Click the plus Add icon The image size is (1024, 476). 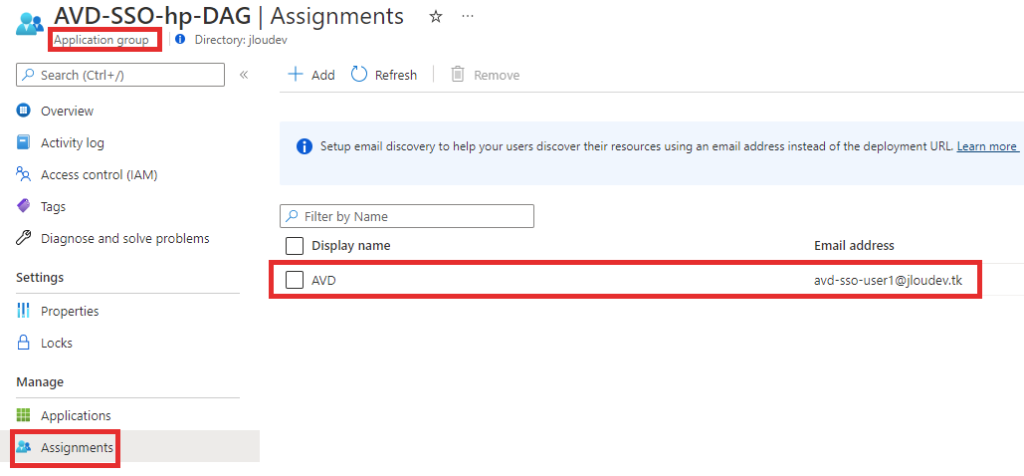(296, 74)
